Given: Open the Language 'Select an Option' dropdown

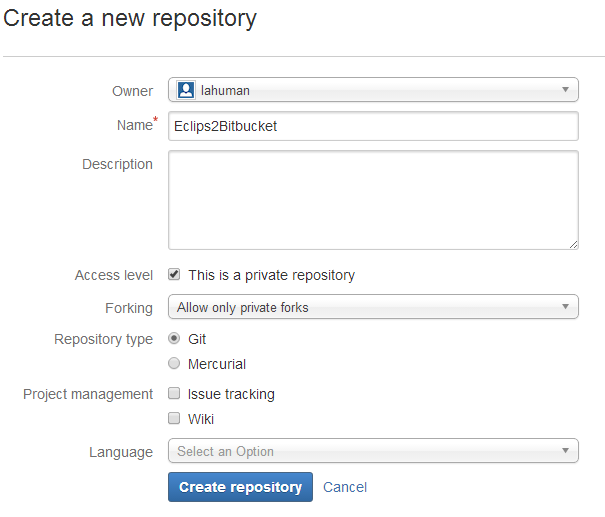Looking at the screenshot, I should [373, 451].
